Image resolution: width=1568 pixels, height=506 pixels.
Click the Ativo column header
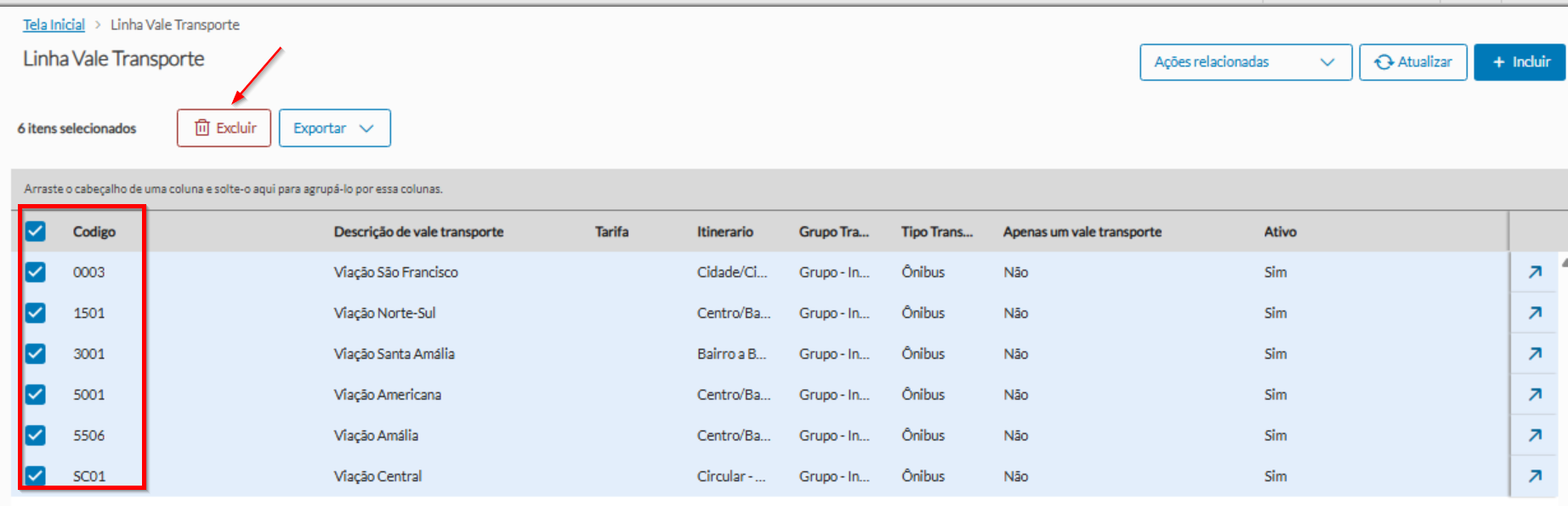point(1280,231)
